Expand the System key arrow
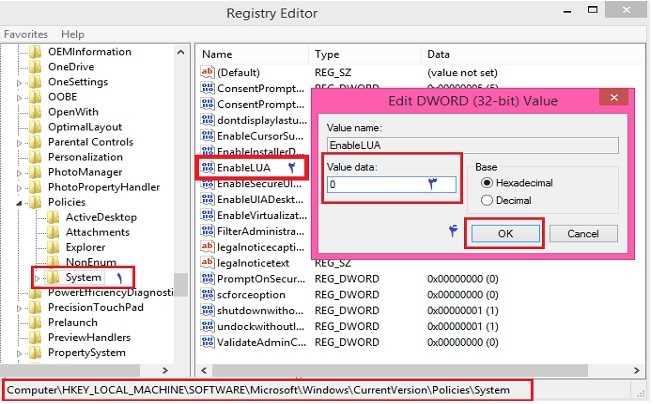This screenshot has height=404, width=653. [39, 278]
